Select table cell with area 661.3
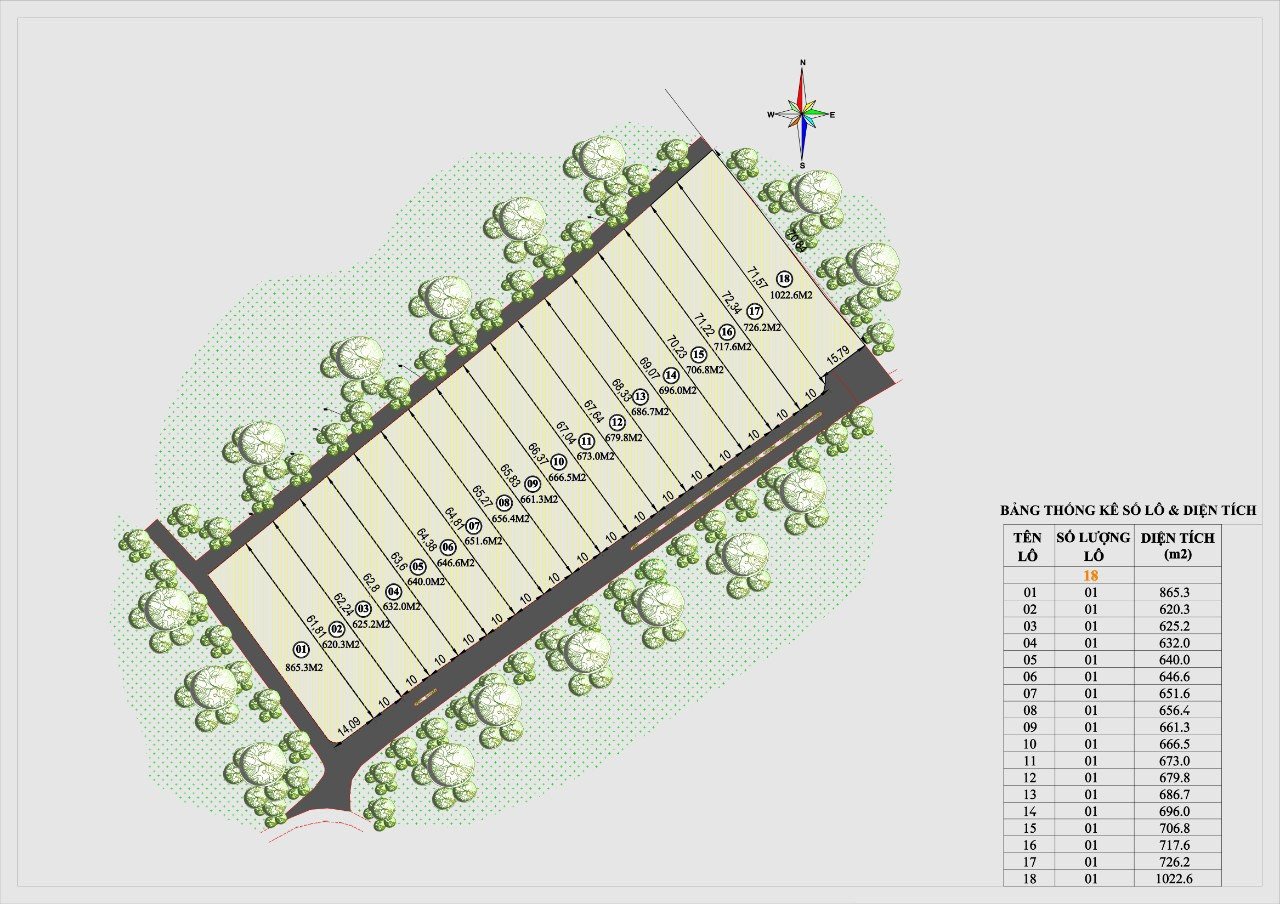 [1178, 728]
